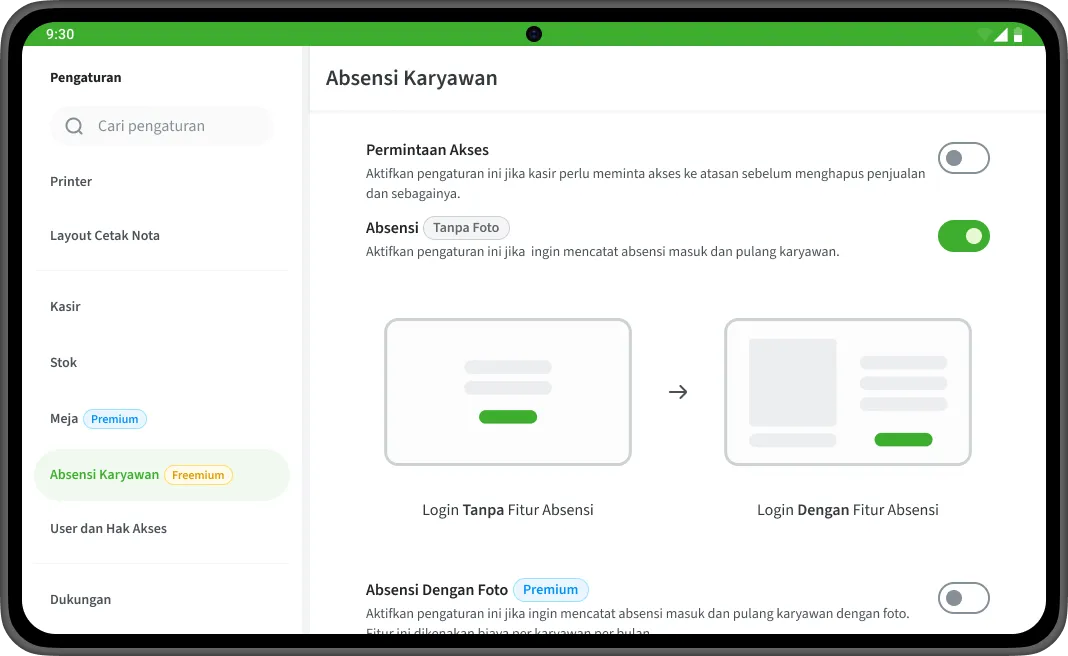Viewport: 1068px width, 656px height.
Task: Enable the Absensi Dengan Foto switch
Action: click(963, 598)
